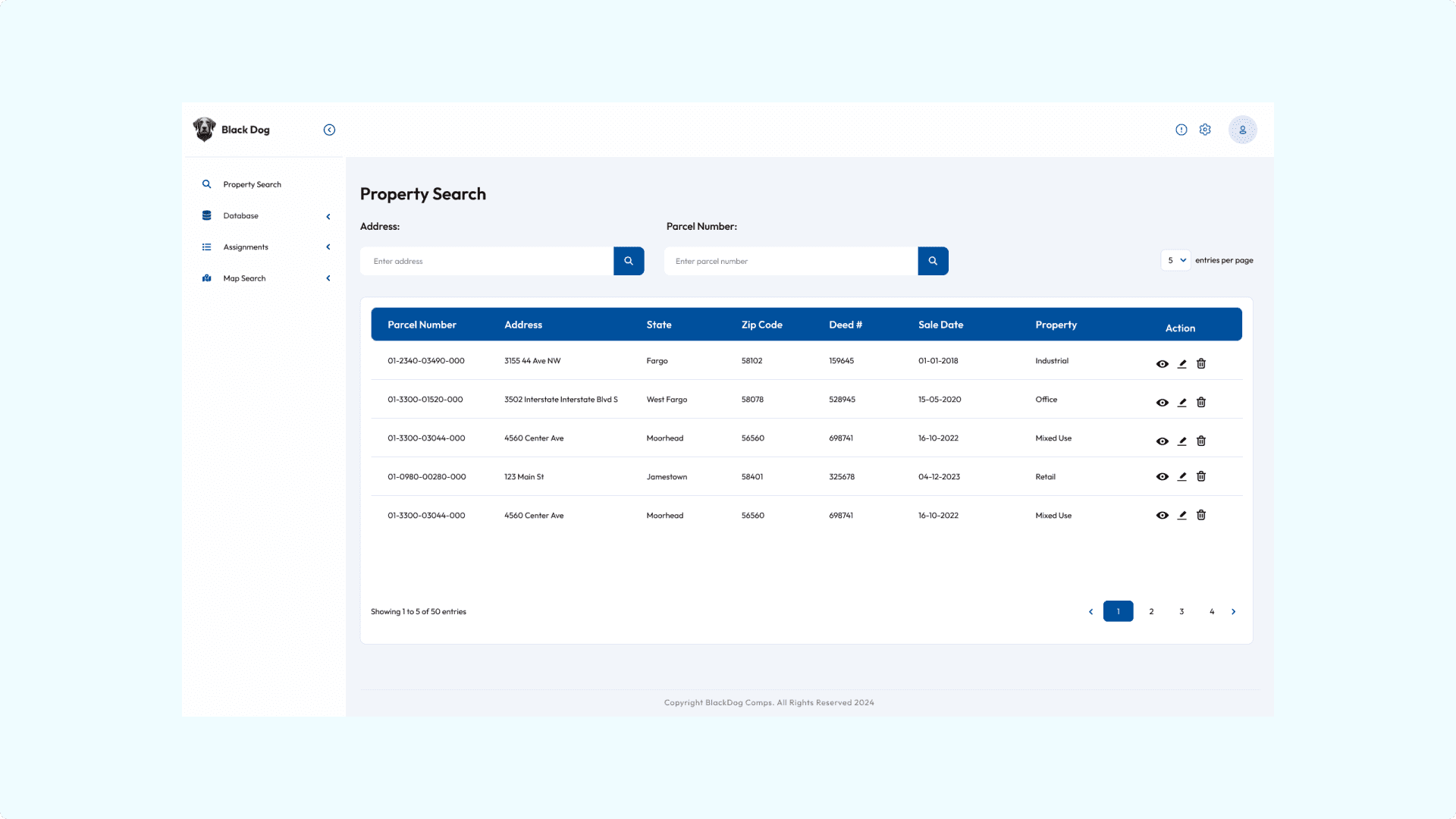This screenshot has height=819, width=1456.
Task: Open the entries per page dropdown
Action: point(1175,260)
